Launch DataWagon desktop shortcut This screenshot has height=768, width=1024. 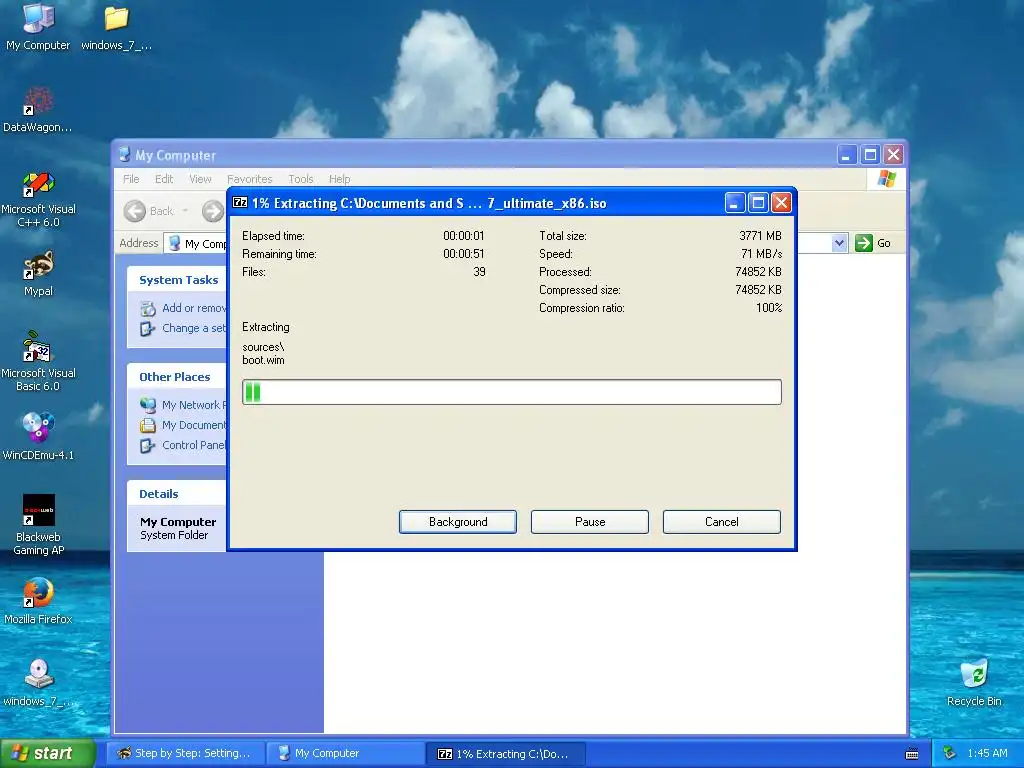38,109
